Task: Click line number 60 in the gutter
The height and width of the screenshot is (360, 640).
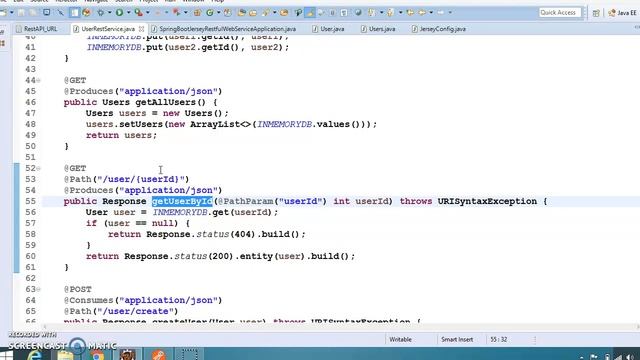Action: click(x=30, y=256)
